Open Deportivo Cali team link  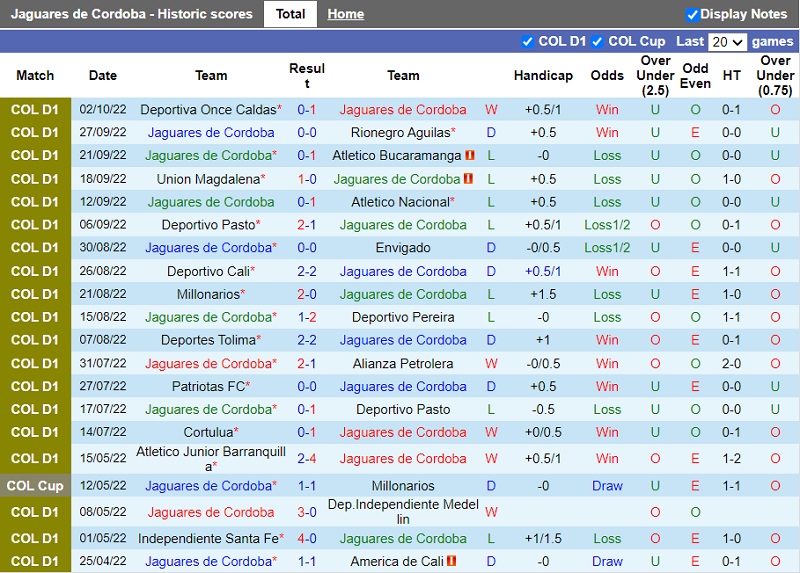(x=211, y=271)
